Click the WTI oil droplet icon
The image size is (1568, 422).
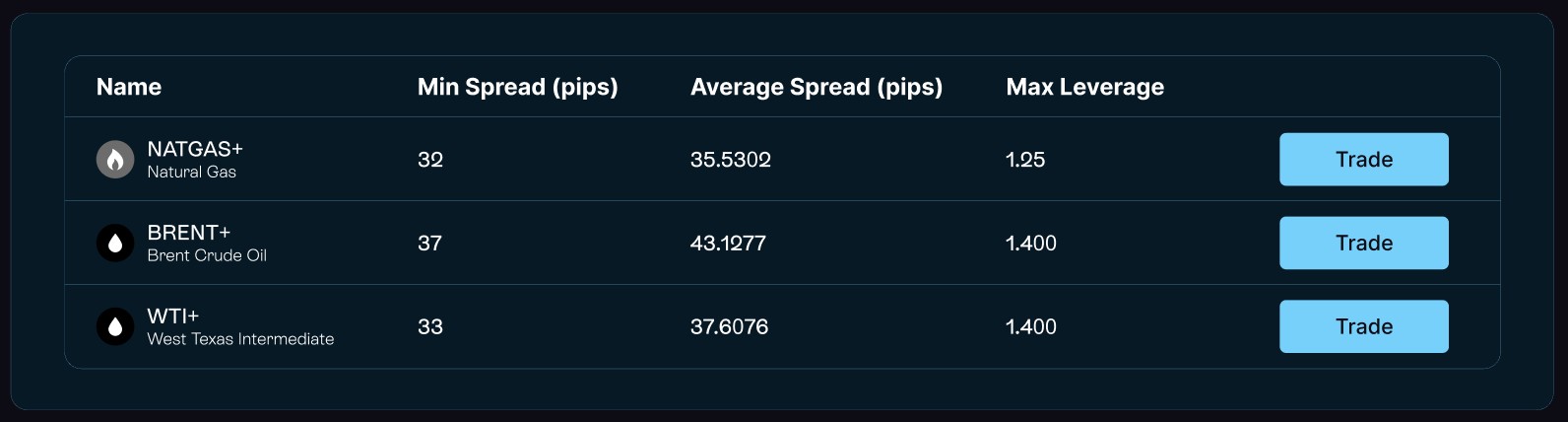click(115, 326)
